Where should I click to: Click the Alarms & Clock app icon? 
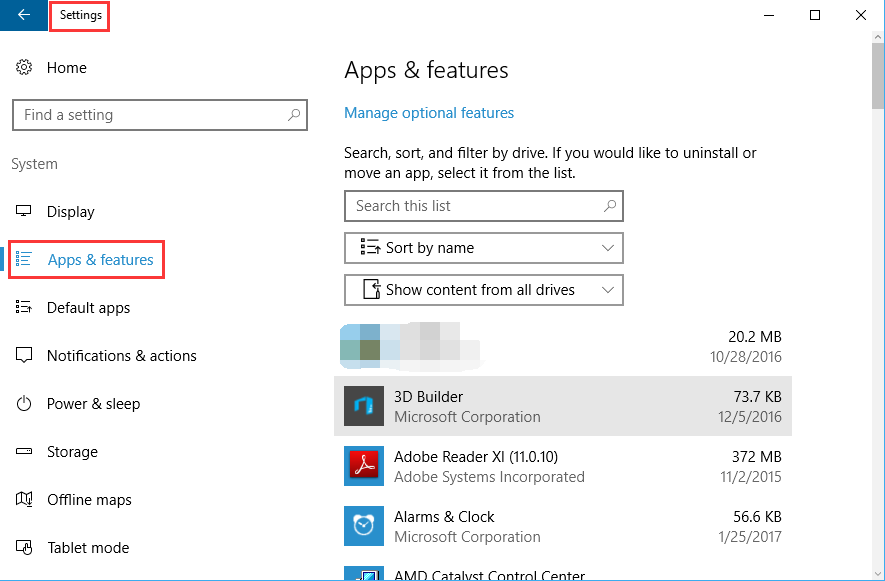[x=364, y=526]
